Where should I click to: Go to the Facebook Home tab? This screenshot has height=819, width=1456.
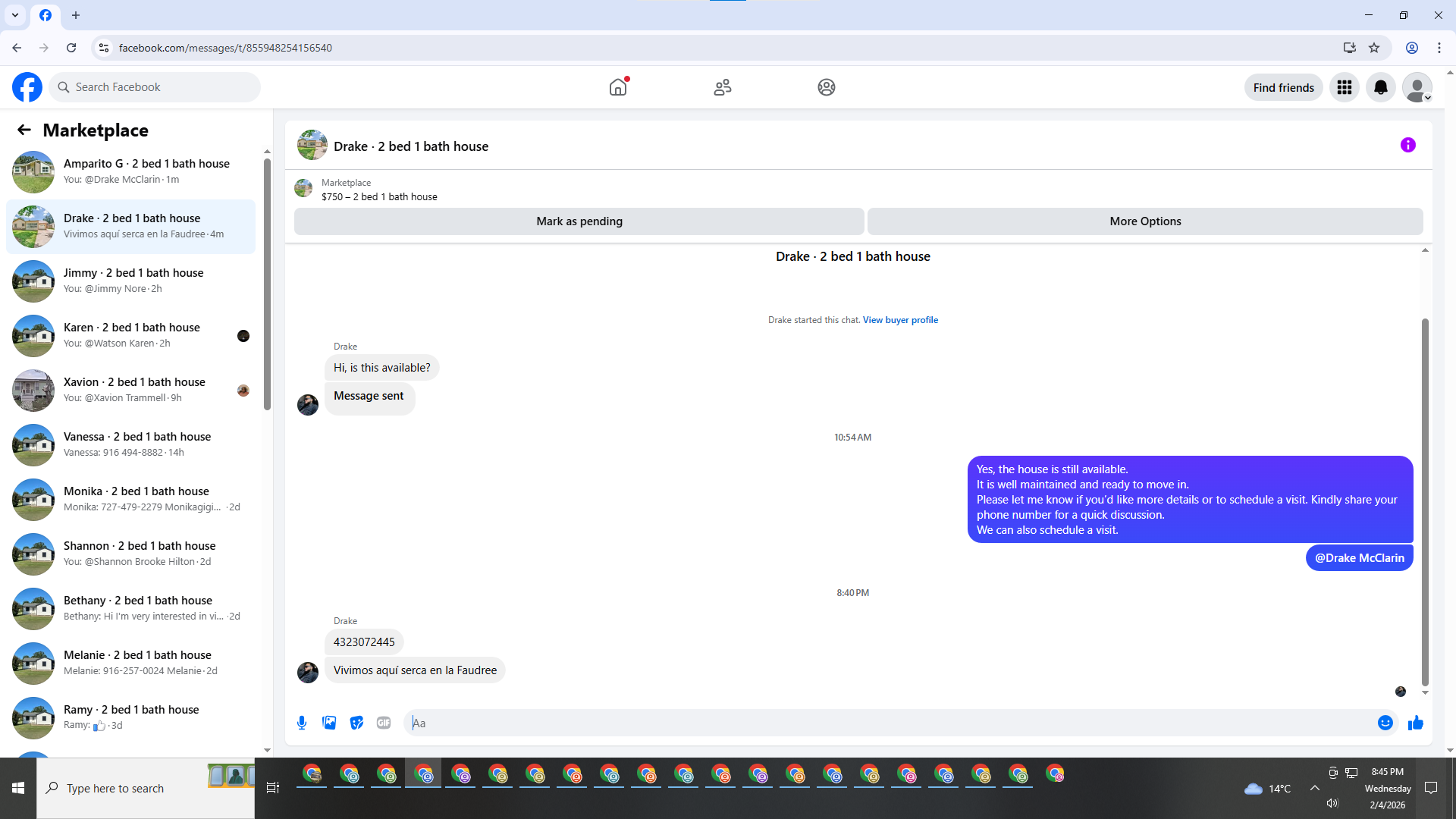point(618,87)
